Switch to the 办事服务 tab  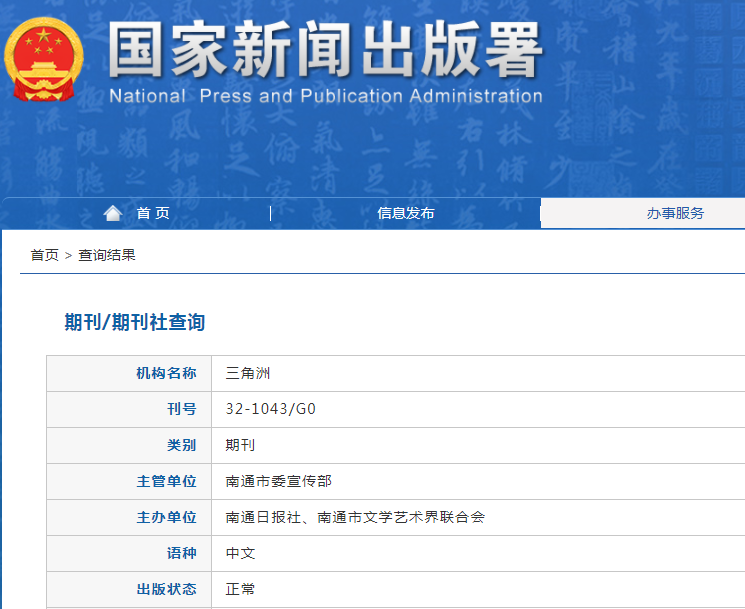pos(674,213)
